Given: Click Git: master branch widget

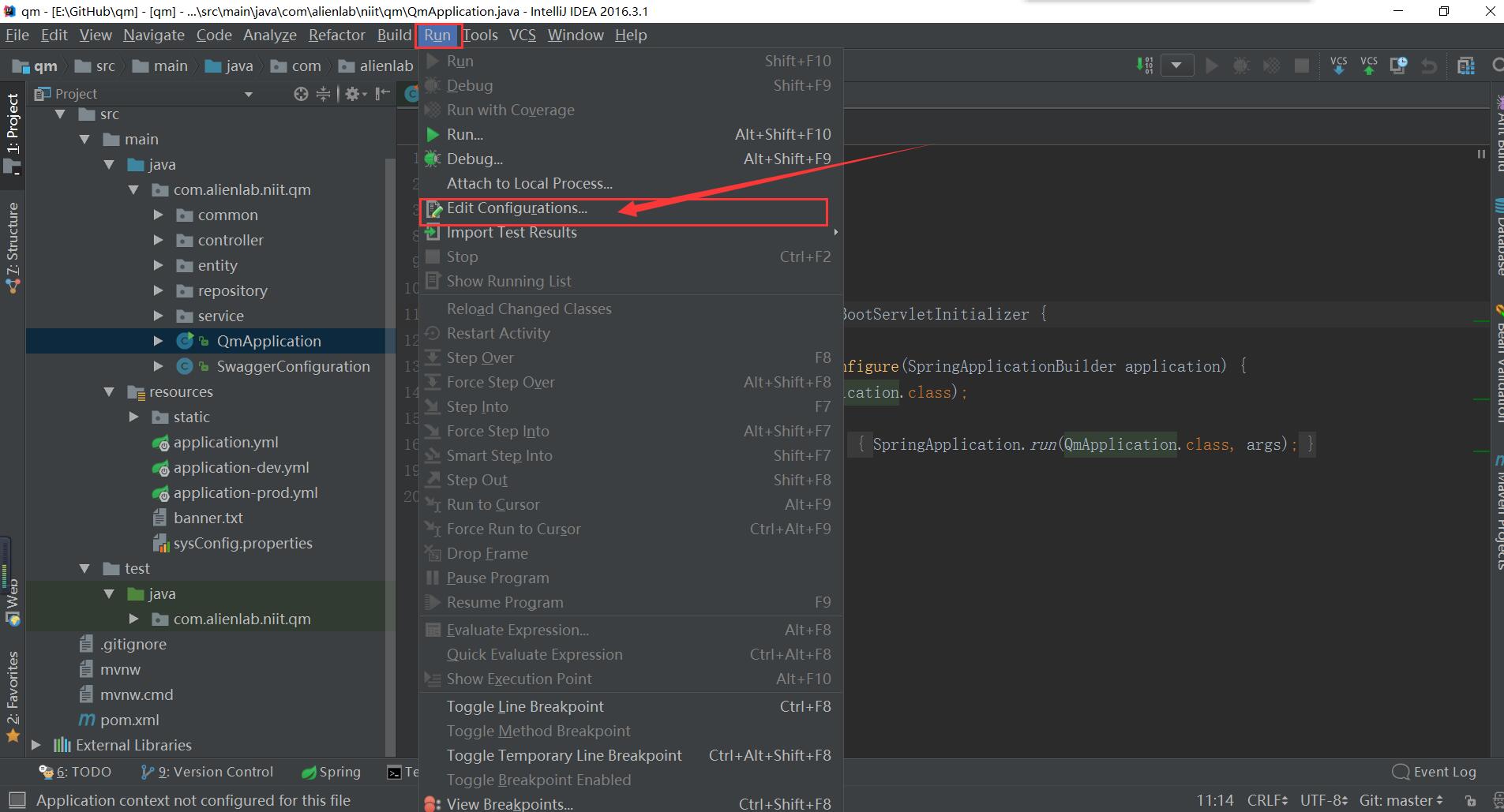Looking at the screenshot, I should (1401, 800).
